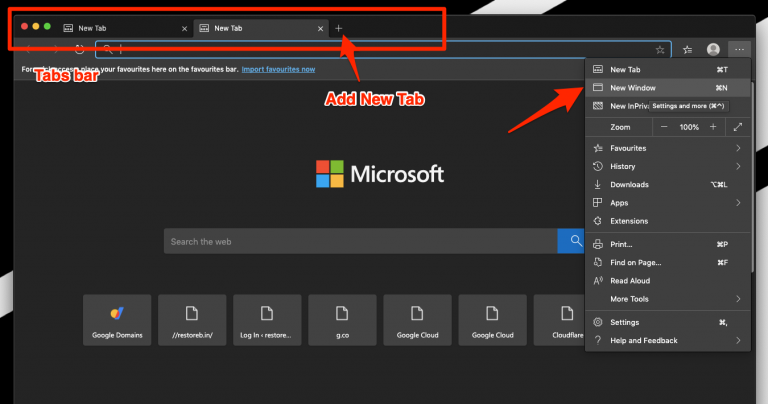Screen dimensions: 768x404
Task: Select New InPrivate window menu item
Action: tap(668, 106)
